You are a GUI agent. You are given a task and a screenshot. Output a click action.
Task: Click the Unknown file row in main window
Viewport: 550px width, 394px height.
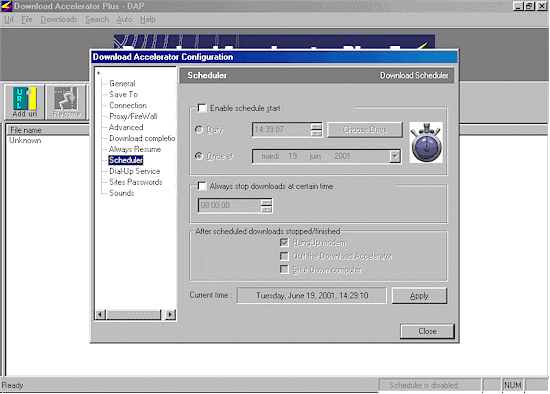25,140
